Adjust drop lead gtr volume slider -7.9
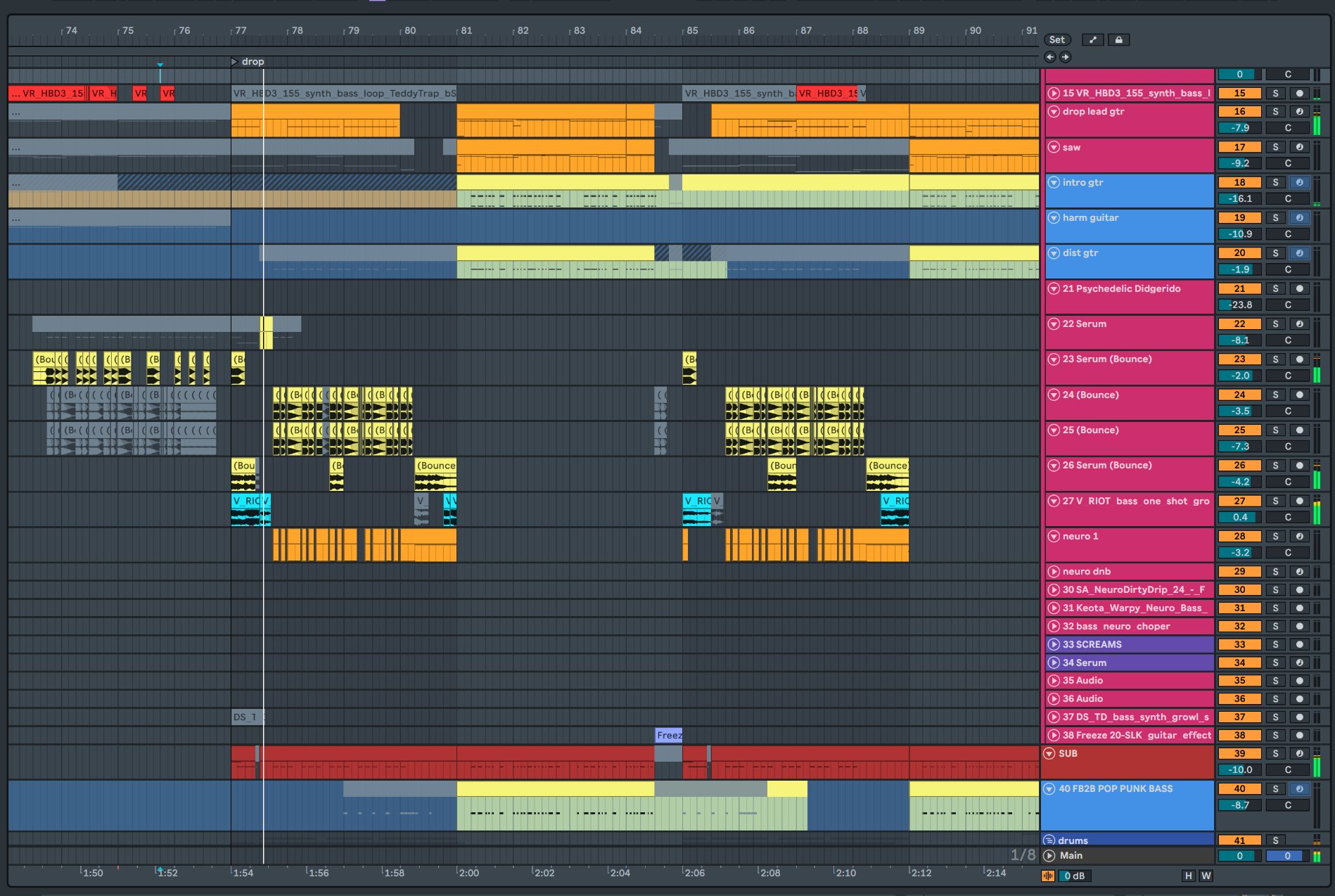Image resolution: width=1335 pixels, height=896 pixels. tap(1239, 128)
